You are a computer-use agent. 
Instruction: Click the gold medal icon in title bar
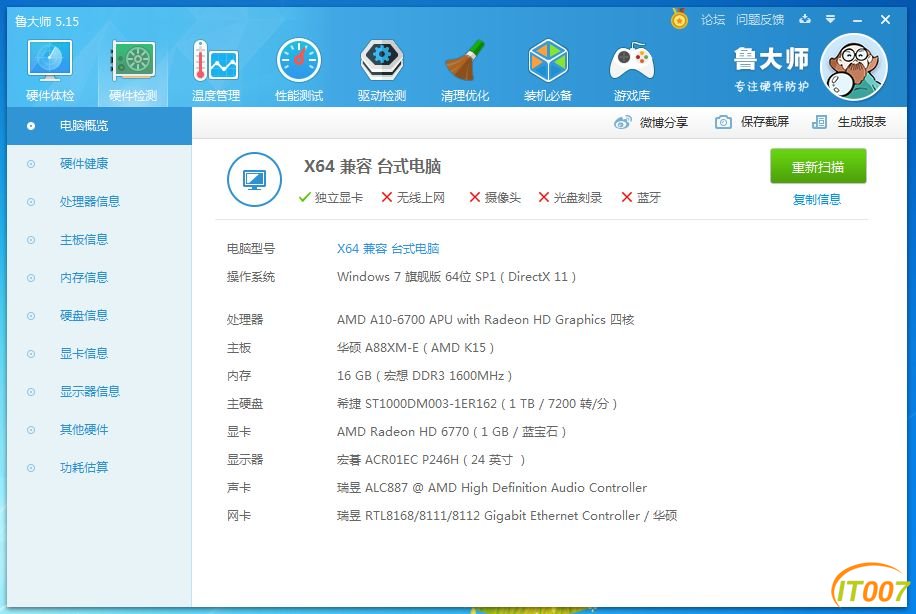click(x=679, y=19)
